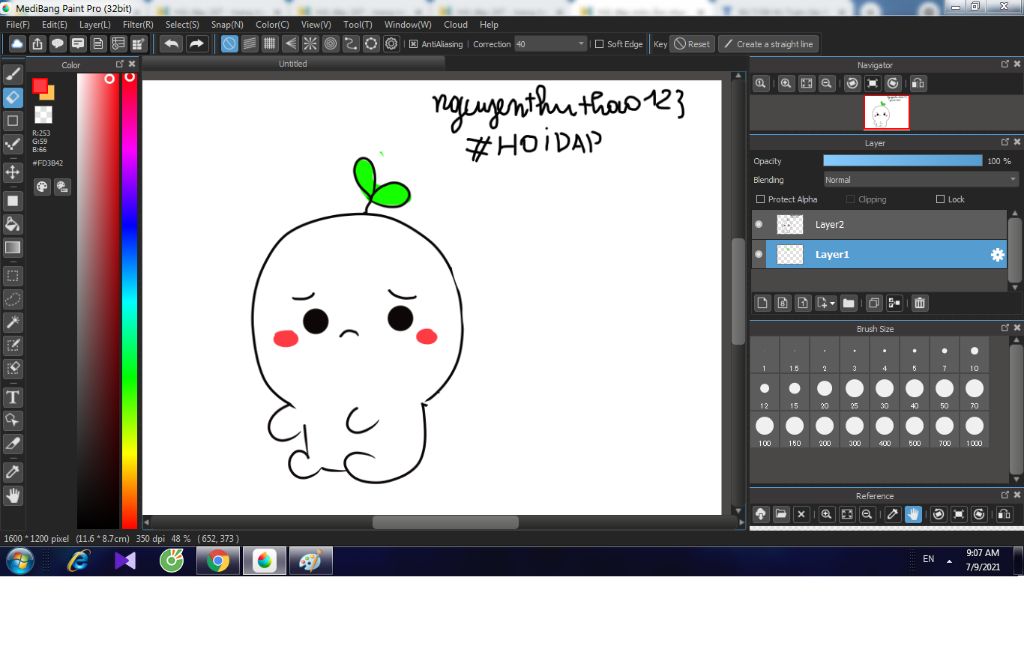Viewport: 1024px width, 661px height.
Task: Zoom in within the Navigator panel
Action: 786,84
